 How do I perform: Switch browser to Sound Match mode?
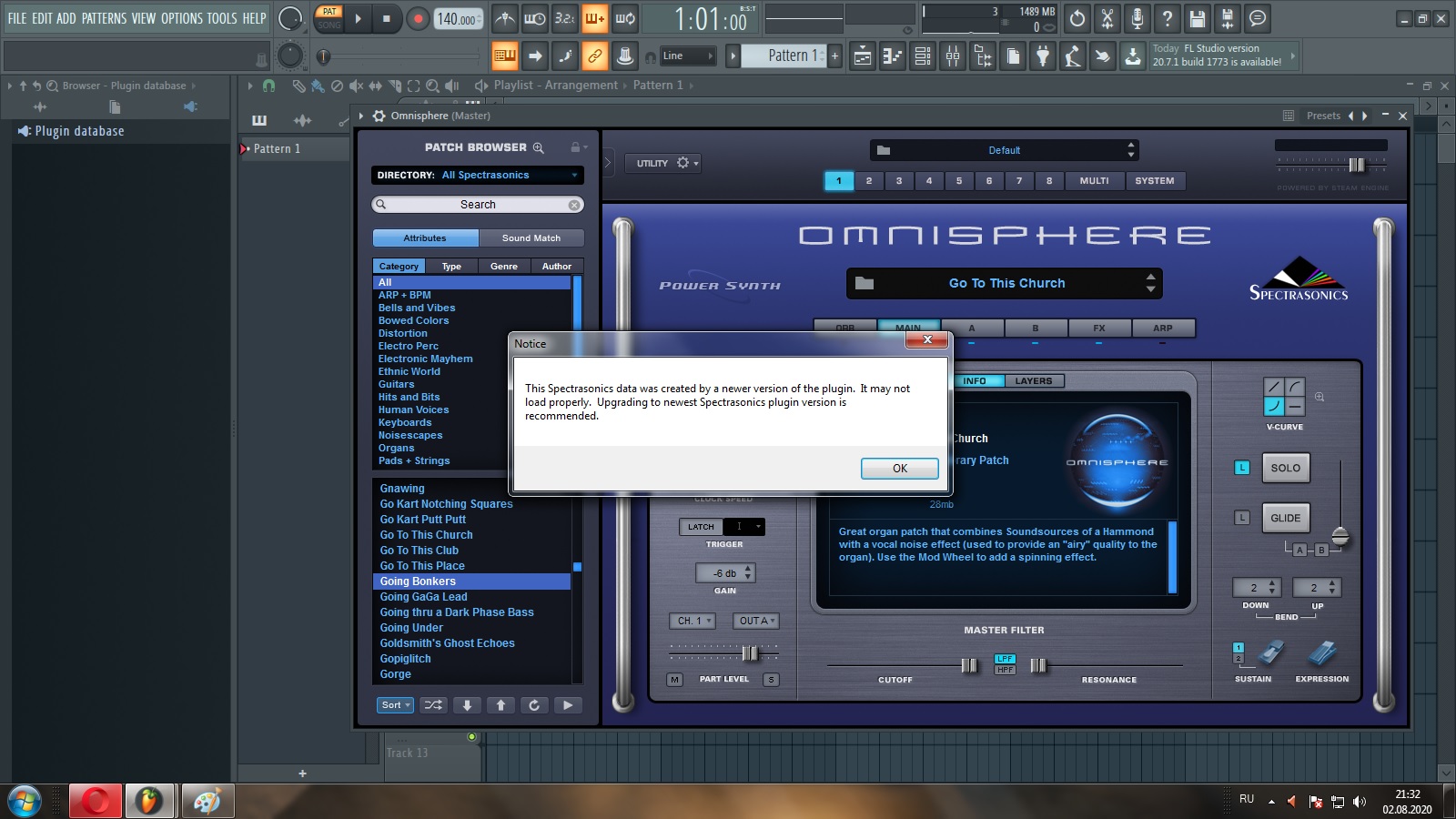[531, 238]
